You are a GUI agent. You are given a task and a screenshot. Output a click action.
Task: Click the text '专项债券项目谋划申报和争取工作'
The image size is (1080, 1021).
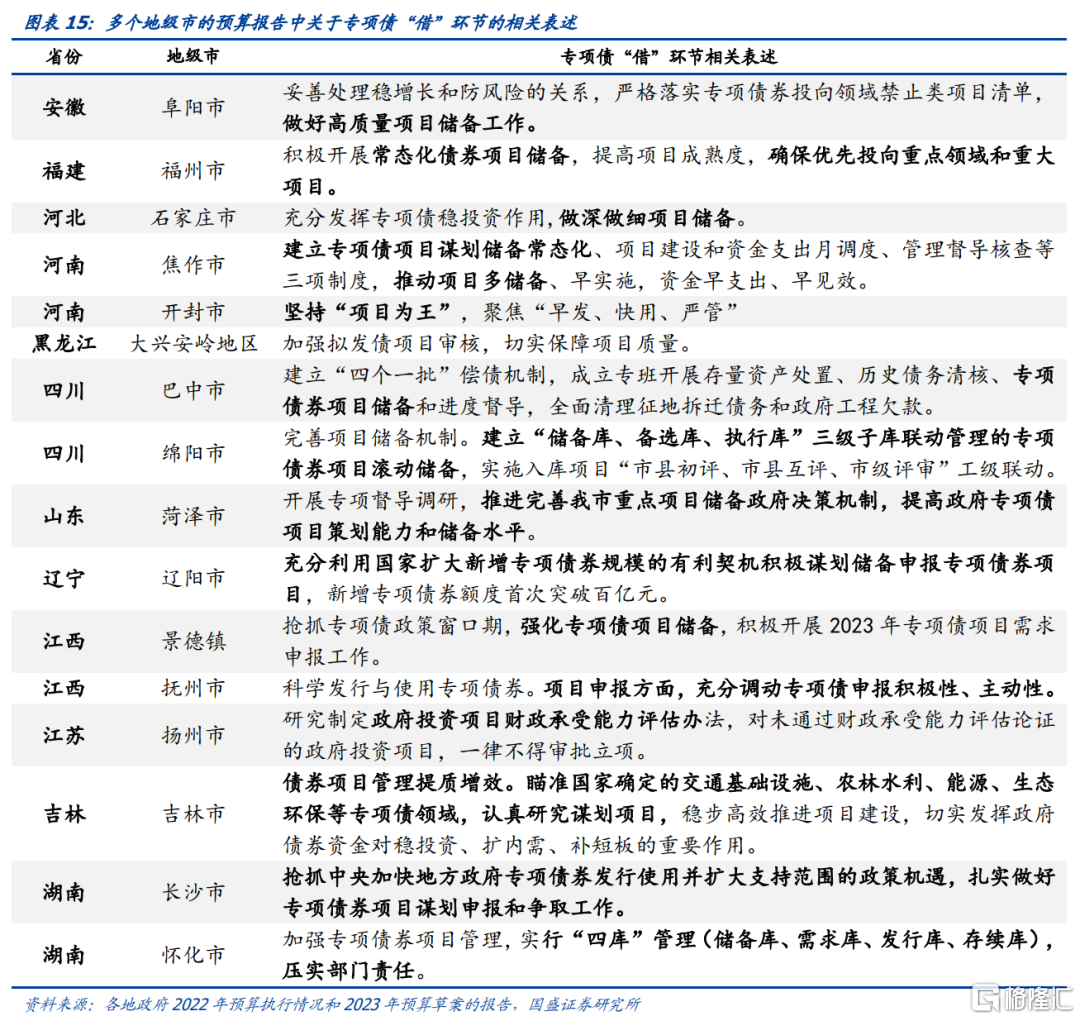(448, 909)
